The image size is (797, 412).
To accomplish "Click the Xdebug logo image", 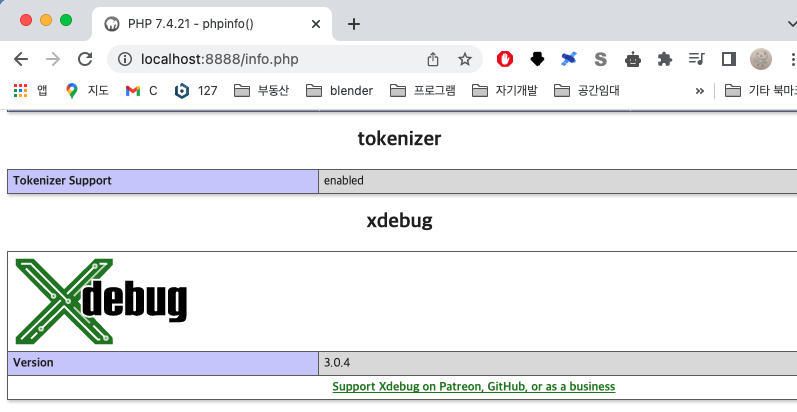I will click(101, 301).
